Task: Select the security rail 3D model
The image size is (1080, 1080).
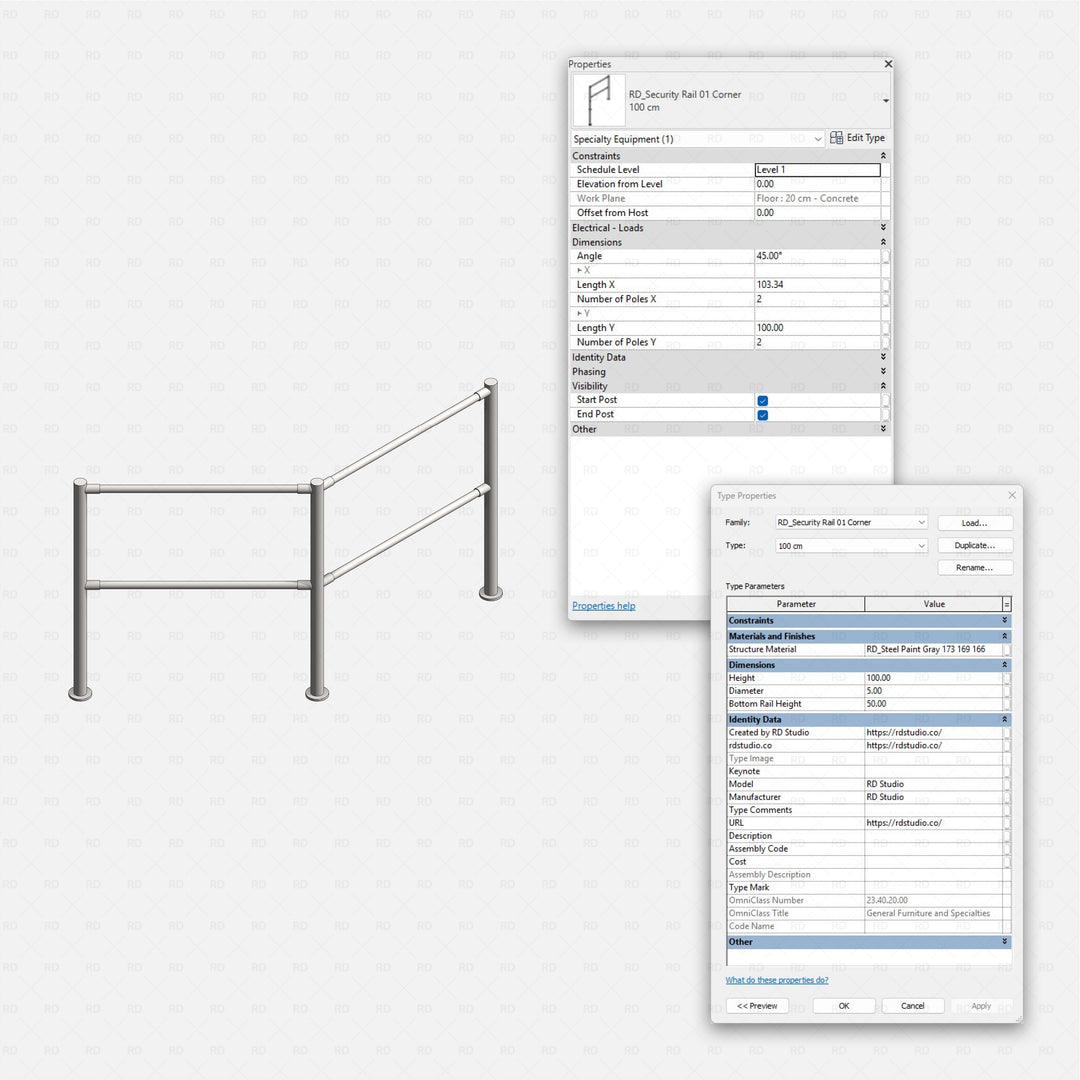Action: coord(286,539)
